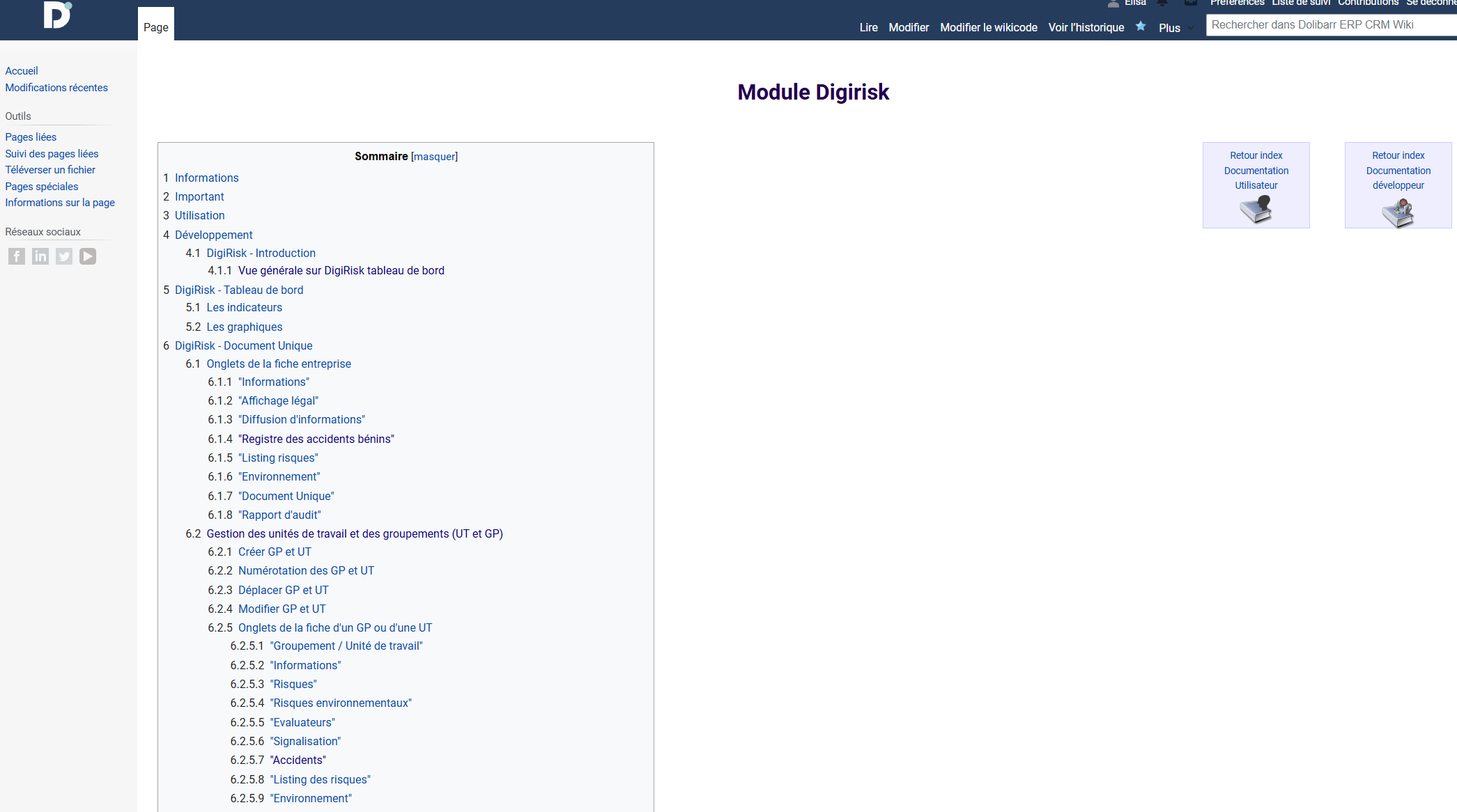Screen dimensions: 1457x812
Task: Open the LinkedIn social icon
Action: (x=40, y=256)
